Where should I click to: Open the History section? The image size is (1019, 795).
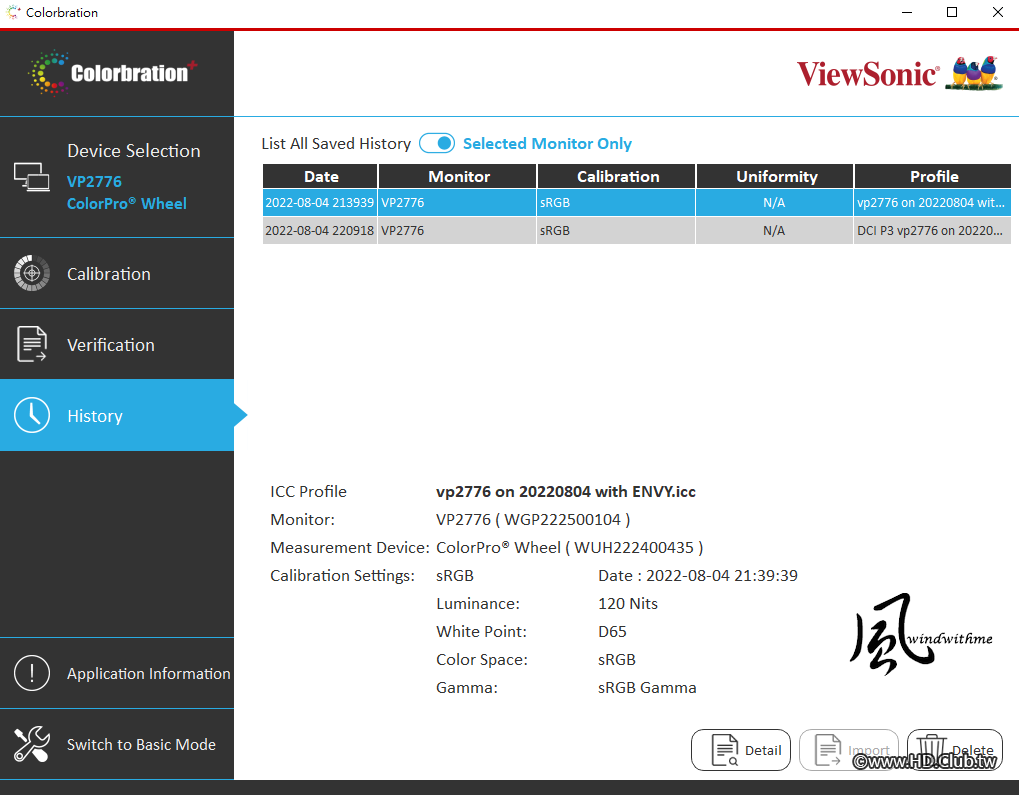pos(117,415)
